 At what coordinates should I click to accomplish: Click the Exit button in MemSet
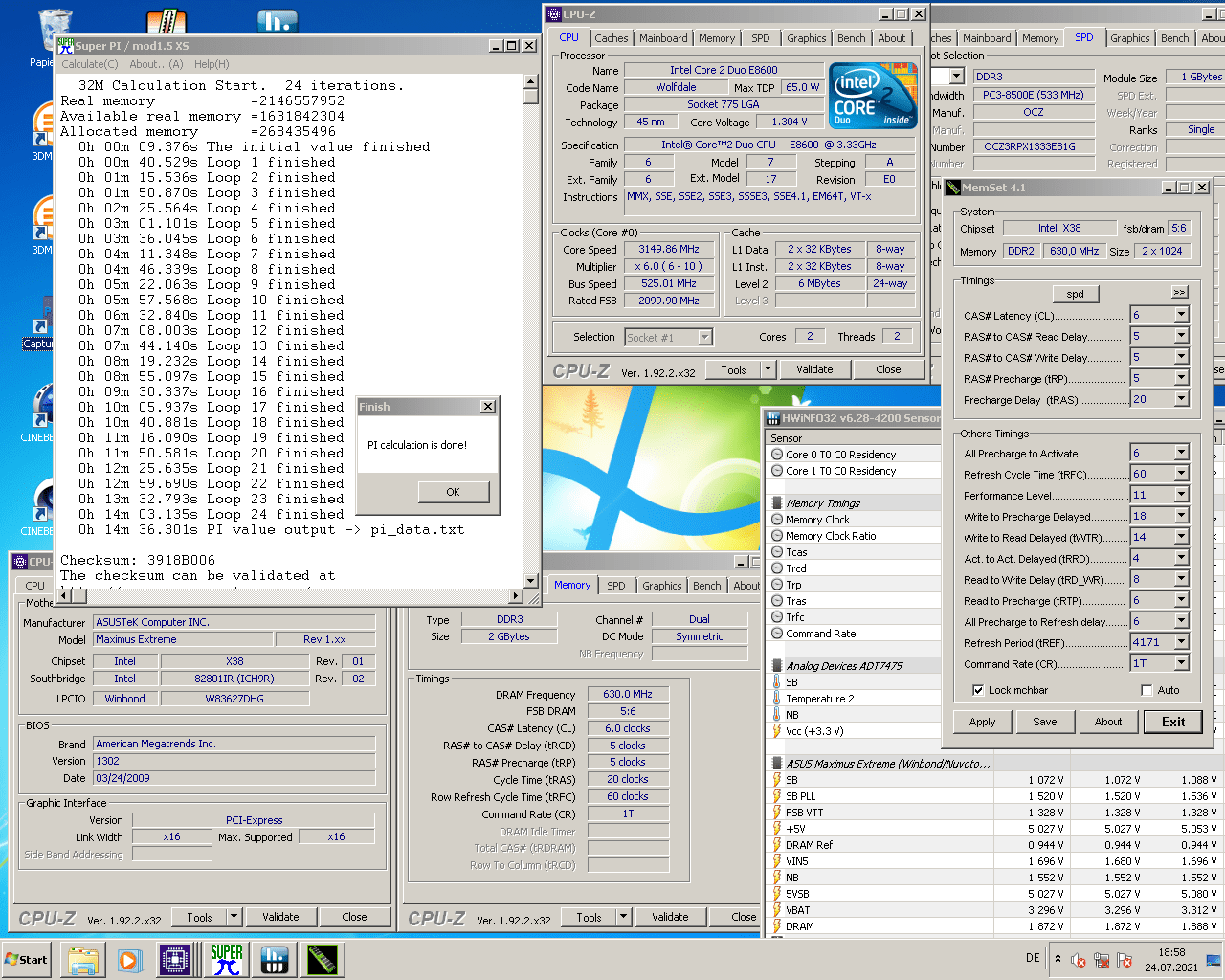pos(1173,722)
